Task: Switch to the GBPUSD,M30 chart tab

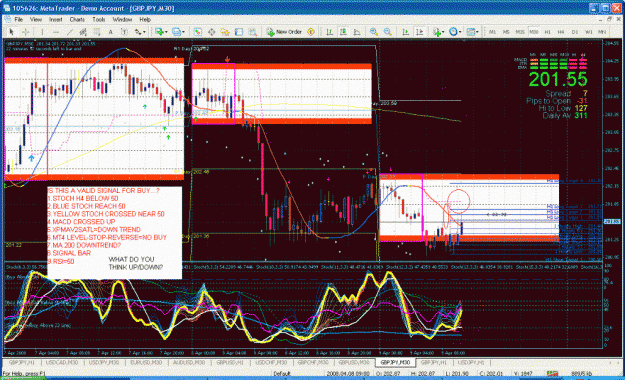Action: coord(354,362)
